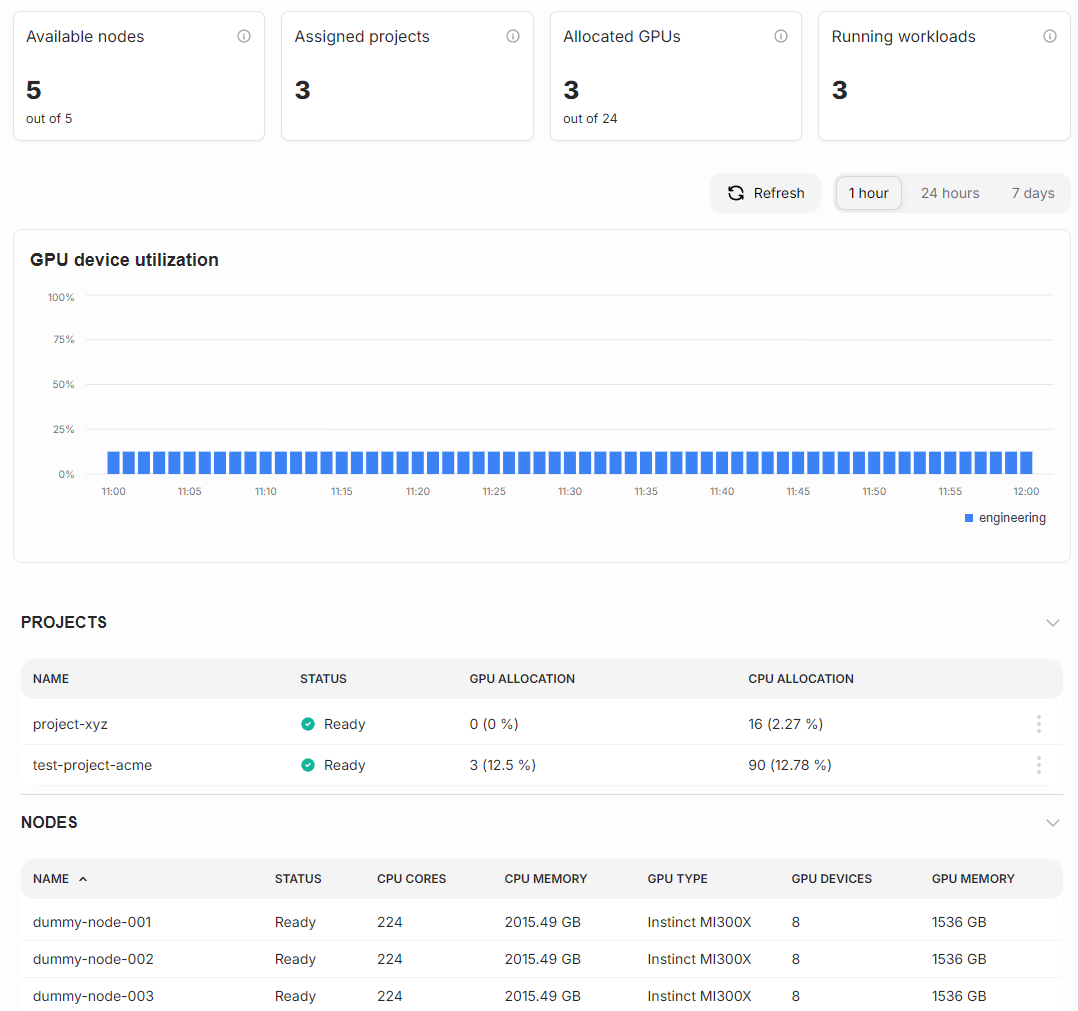Click the kebab menu icon for project-xyz
The width and height of the screenshot is (1078, 1011).
(1038, 723)
